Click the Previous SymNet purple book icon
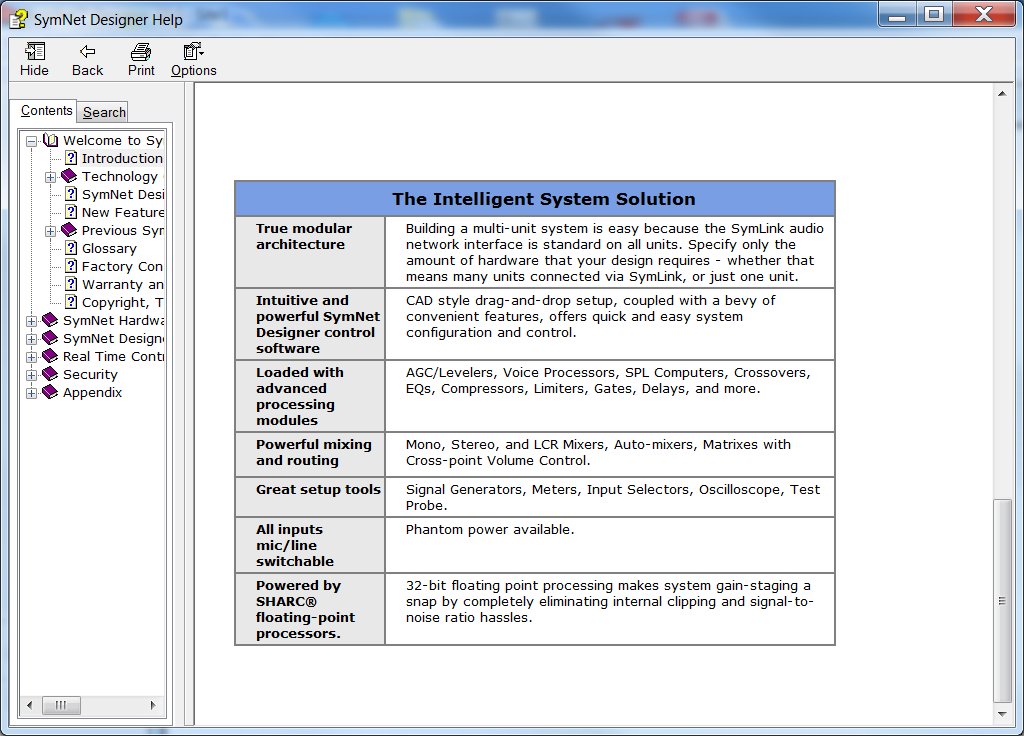The image size is (1024, 736). click(x=69, y=230)
